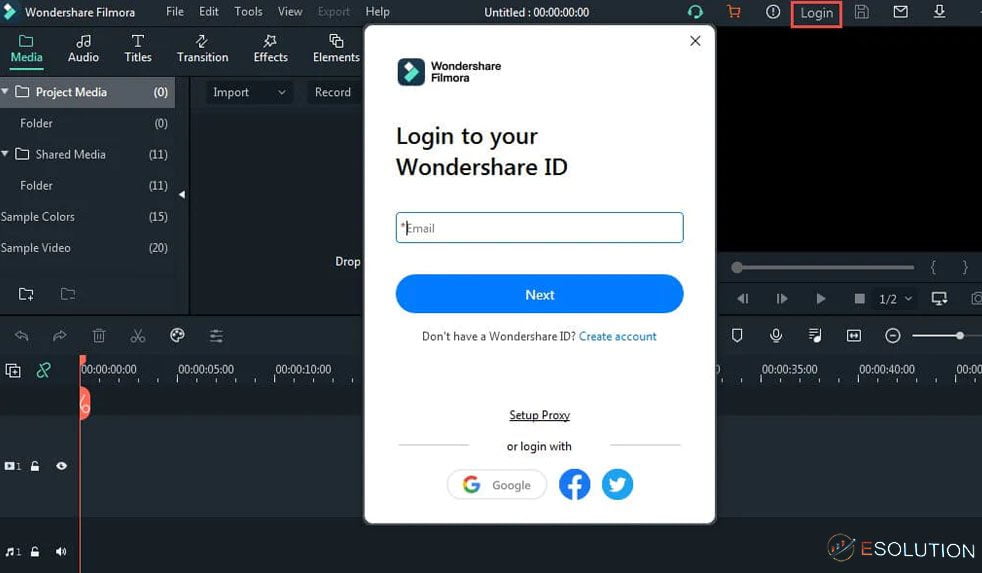Click the shopping cart icon in top bar
Screen dimensions: 982x573
coord(734,12)
